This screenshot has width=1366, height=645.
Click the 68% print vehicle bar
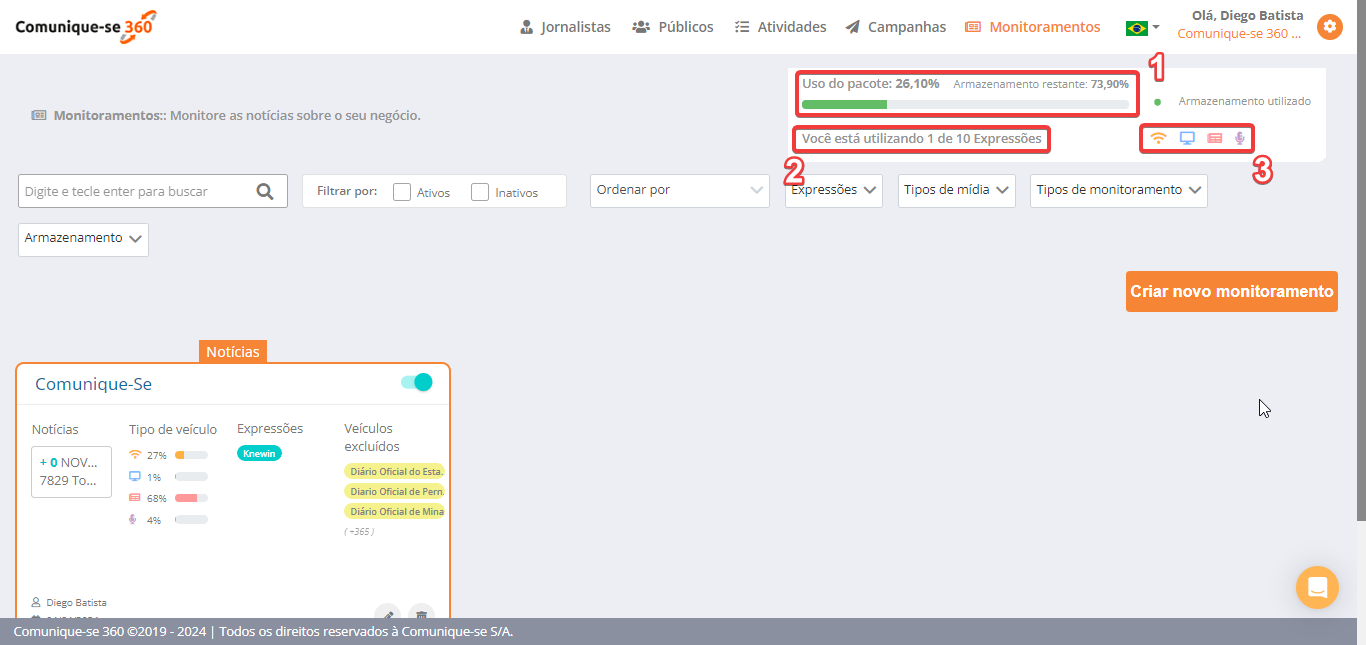[191, 497]
